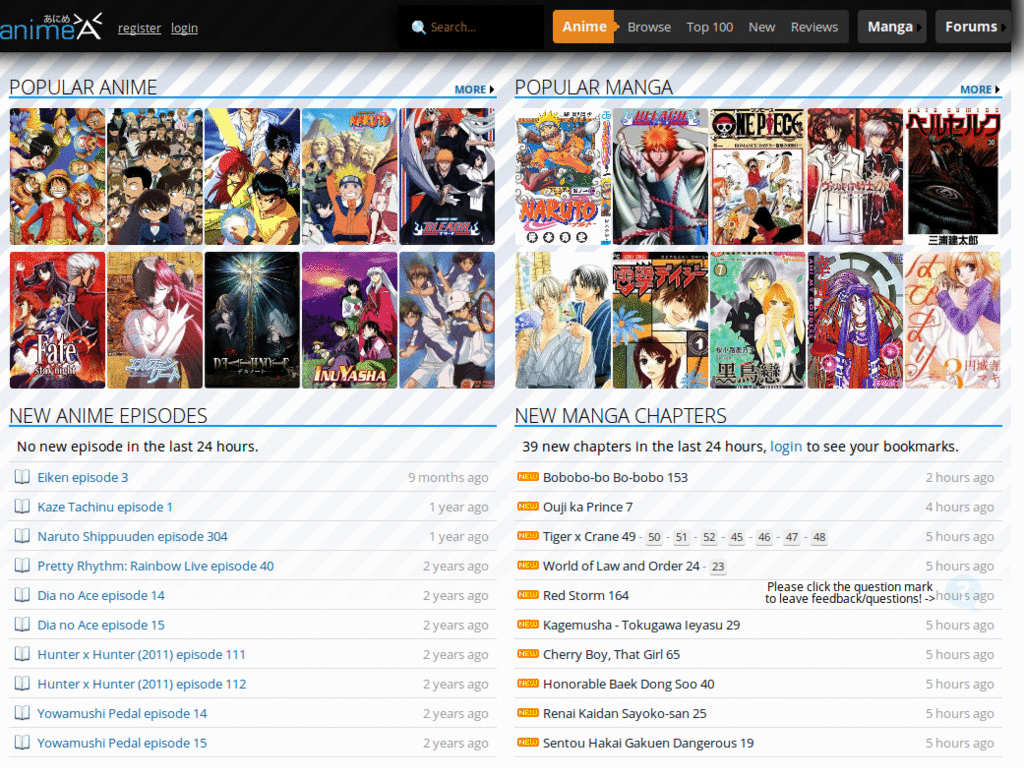Click the register link
Image resolution: width=1024 pixels, height=768 pixels.
tap(139, 28)
